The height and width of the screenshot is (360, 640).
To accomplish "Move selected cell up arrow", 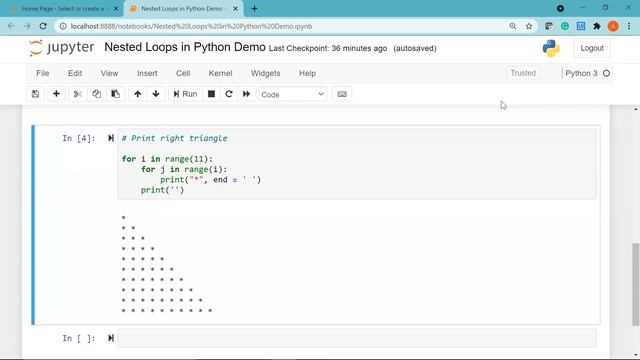I will [x=138, y=94].
